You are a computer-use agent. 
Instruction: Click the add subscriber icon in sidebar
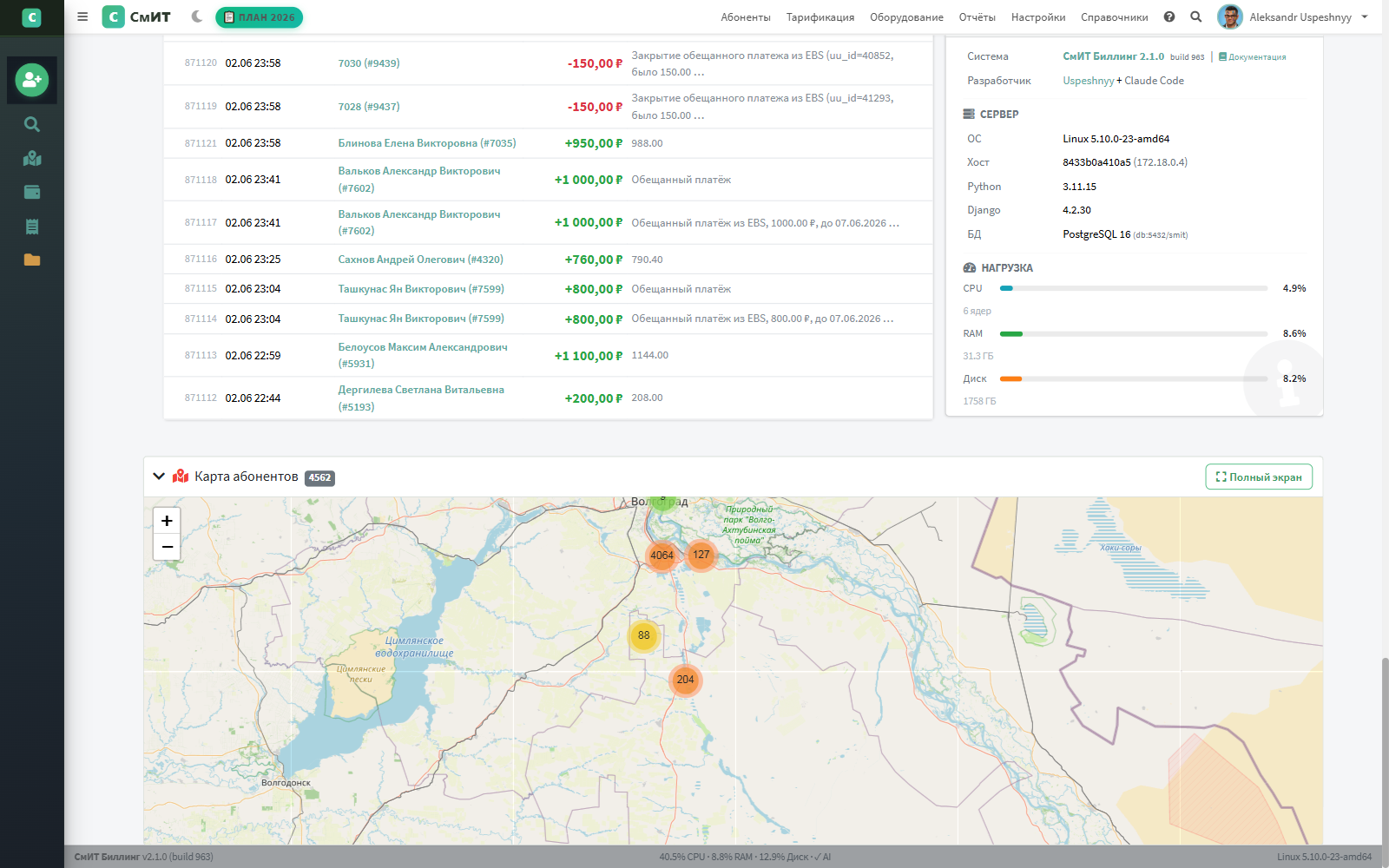point(32,80)
